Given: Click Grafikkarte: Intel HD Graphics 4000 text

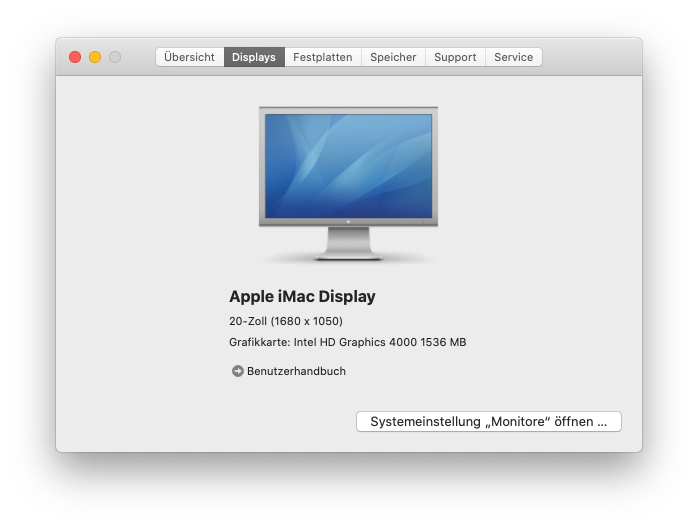Looking at the screenshot, I should [348, 342].
